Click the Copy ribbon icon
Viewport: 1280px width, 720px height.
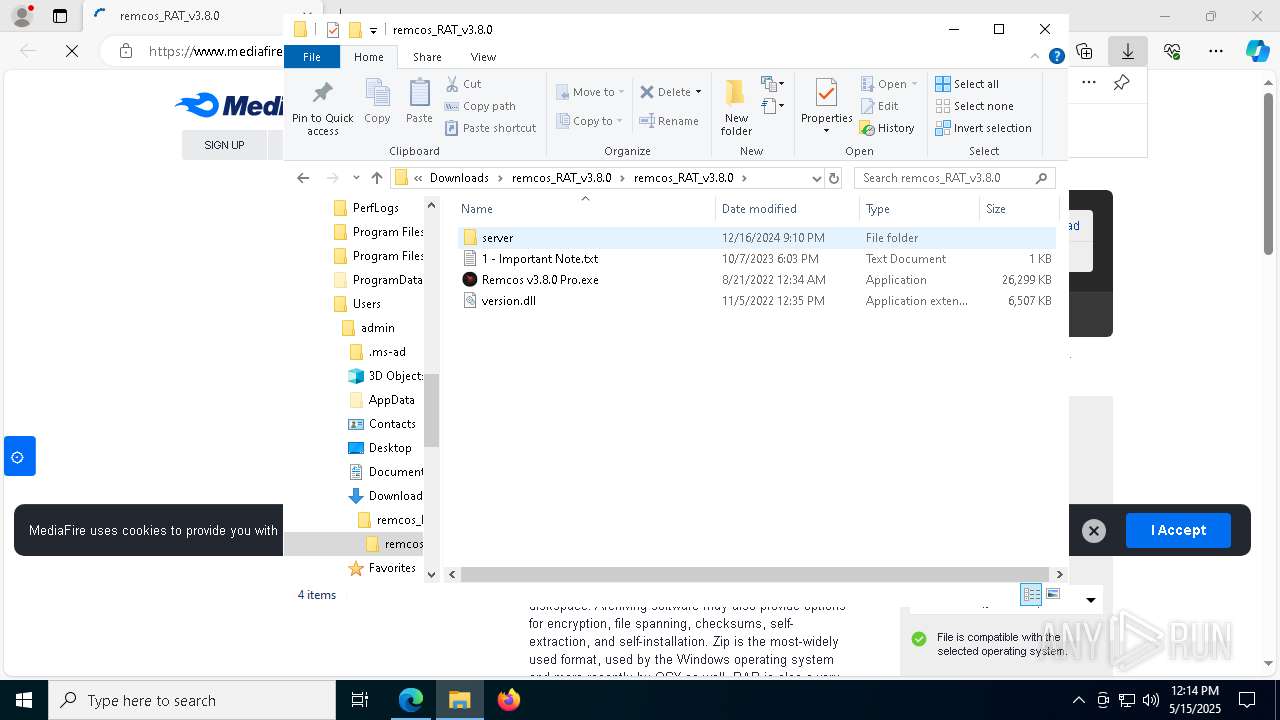(377, 102)
